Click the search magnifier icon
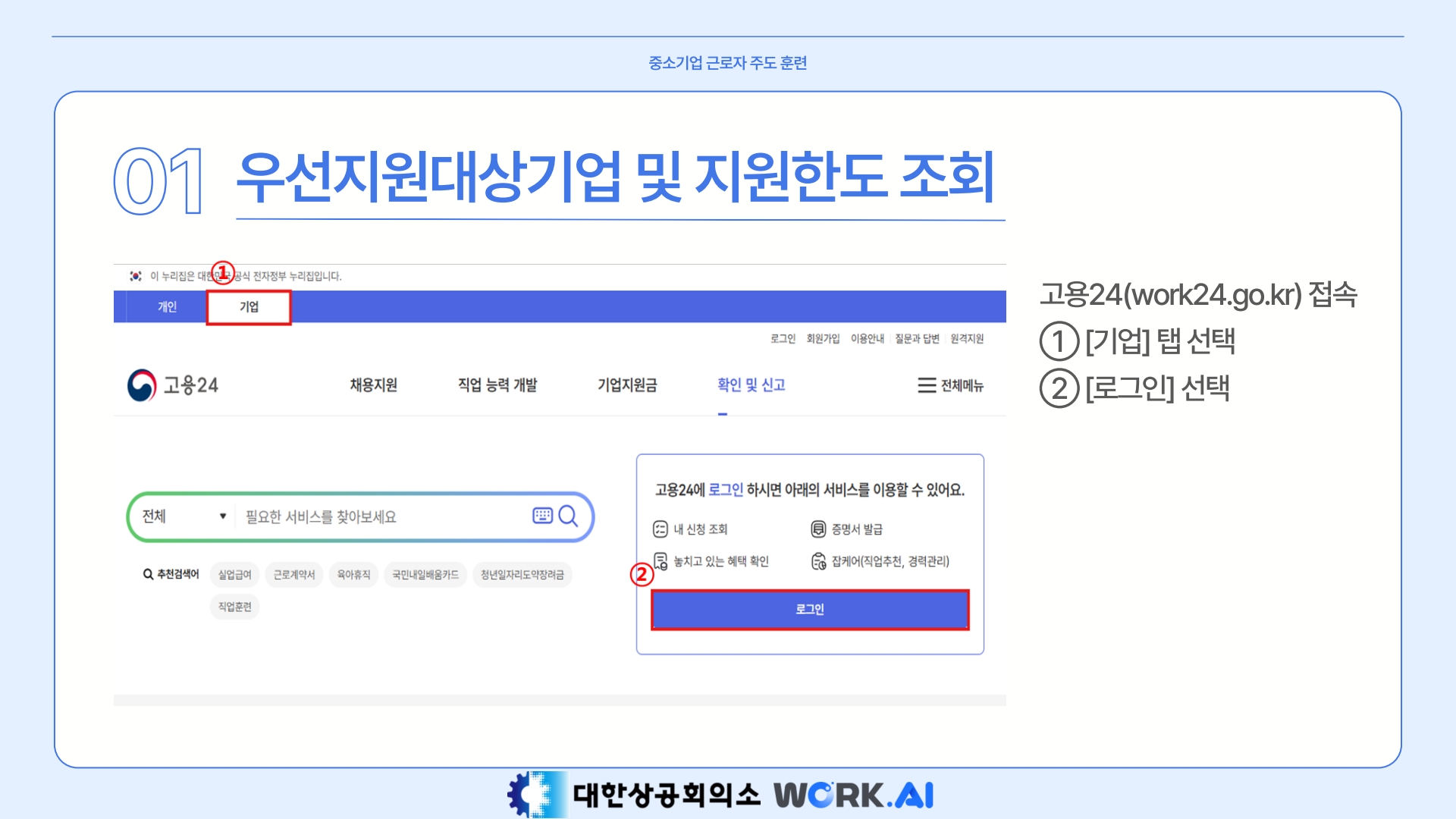Viewport: 1456px width, 819px height. pyautogui.click(x=568, y=516)
